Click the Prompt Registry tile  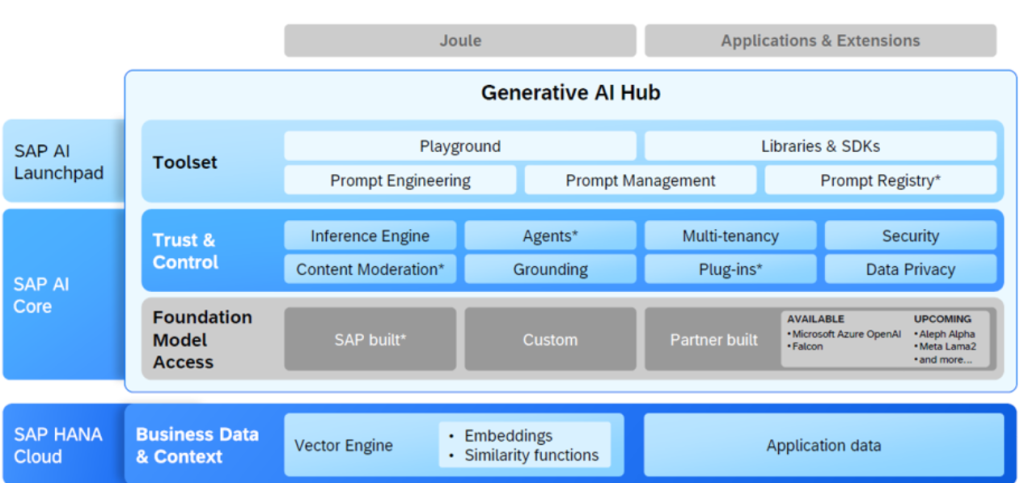point(880,180)
